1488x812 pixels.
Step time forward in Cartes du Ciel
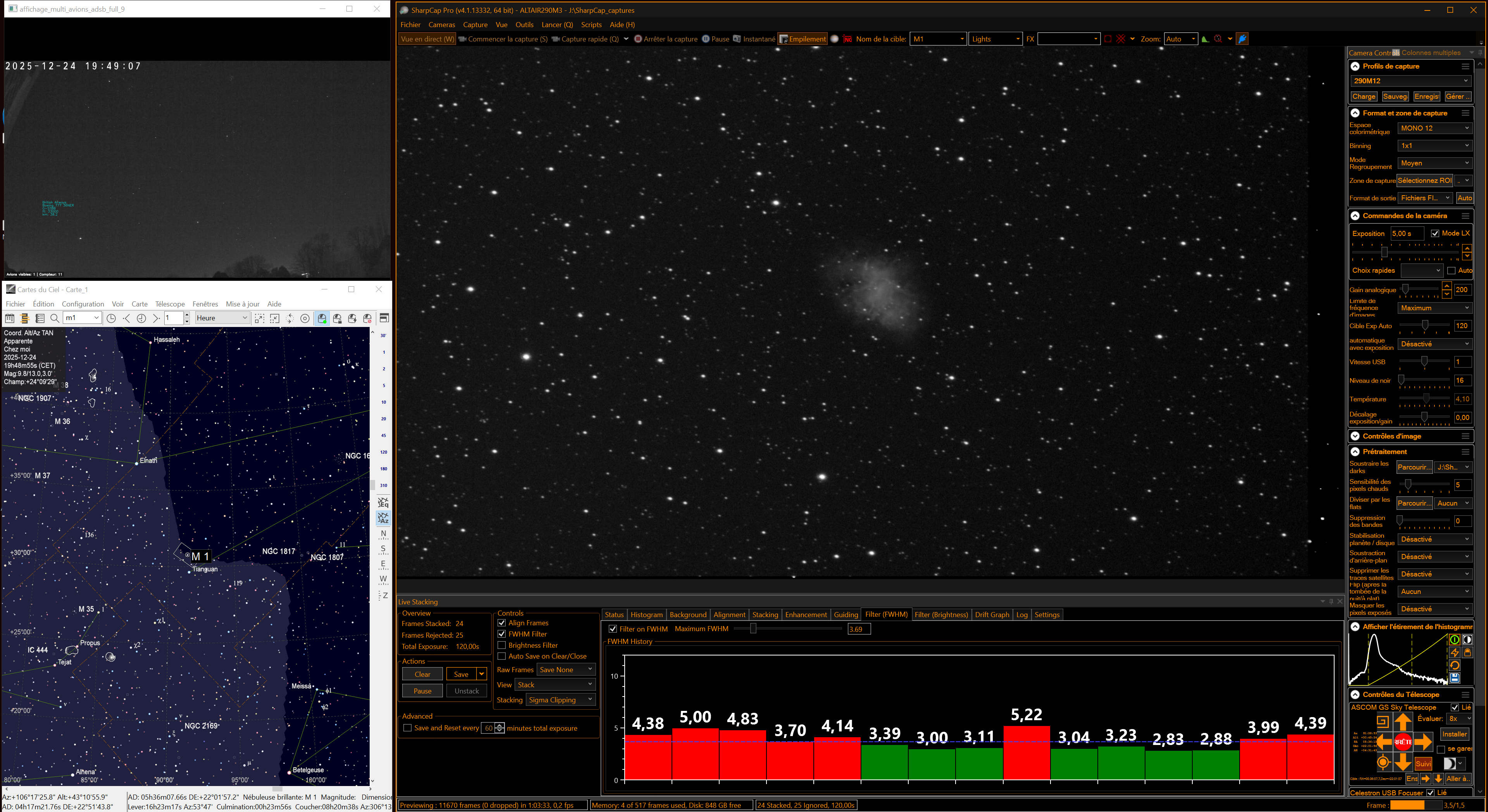pyautogui.click(x=156, y=318)
